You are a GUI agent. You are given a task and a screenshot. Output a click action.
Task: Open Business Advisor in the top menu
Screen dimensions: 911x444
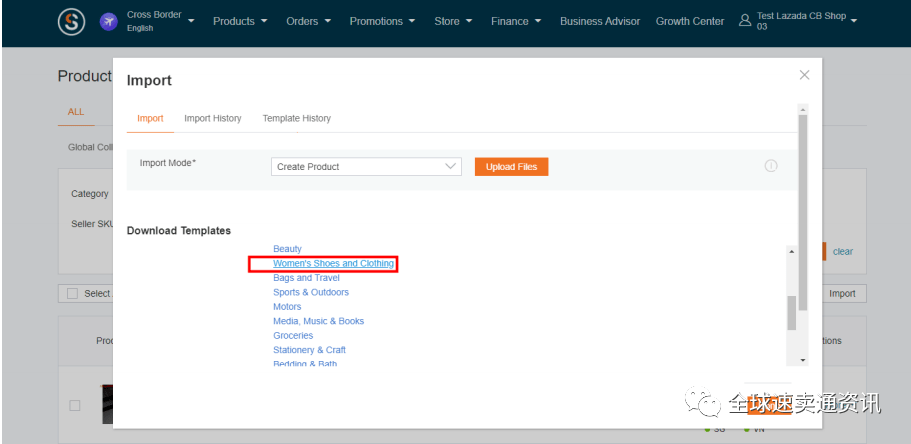click(x=599, y=21)
